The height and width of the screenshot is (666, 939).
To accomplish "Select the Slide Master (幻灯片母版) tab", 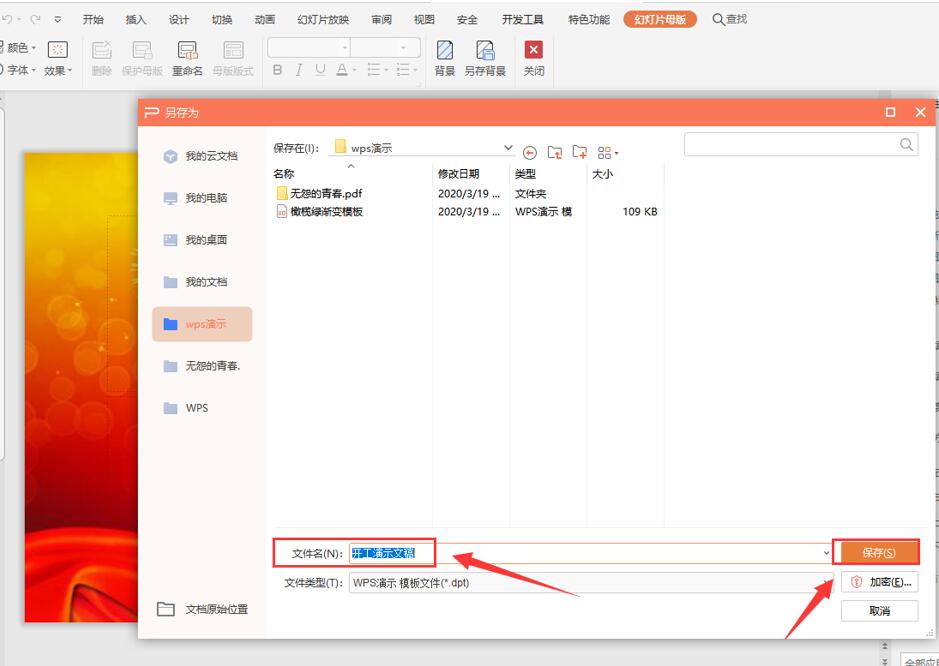I will click(x=660, y=19).
